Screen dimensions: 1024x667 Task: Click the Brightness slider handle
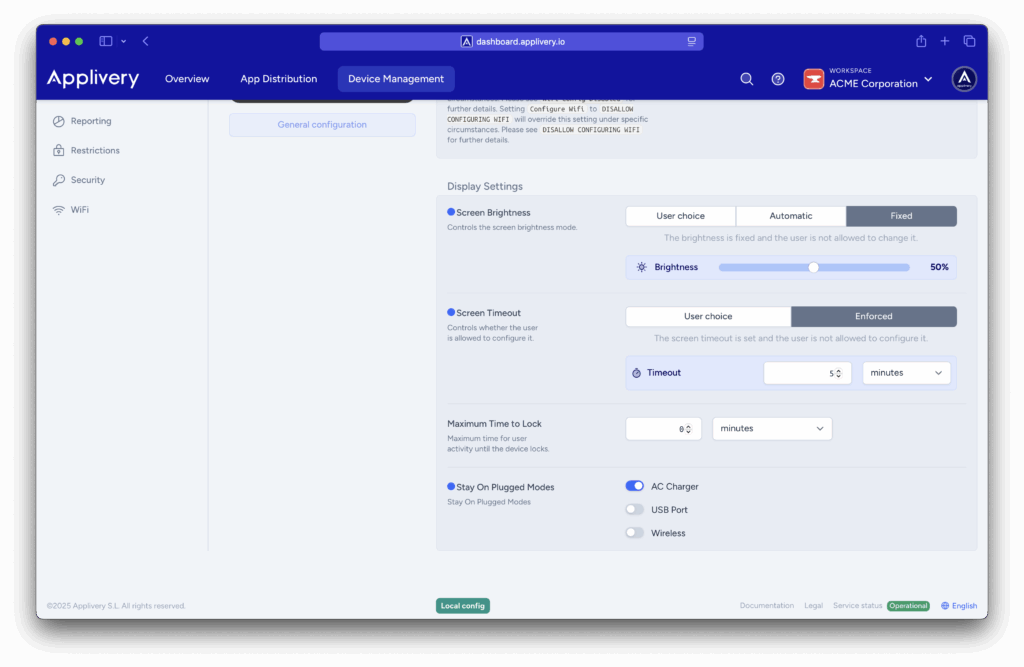coord(813,267)
